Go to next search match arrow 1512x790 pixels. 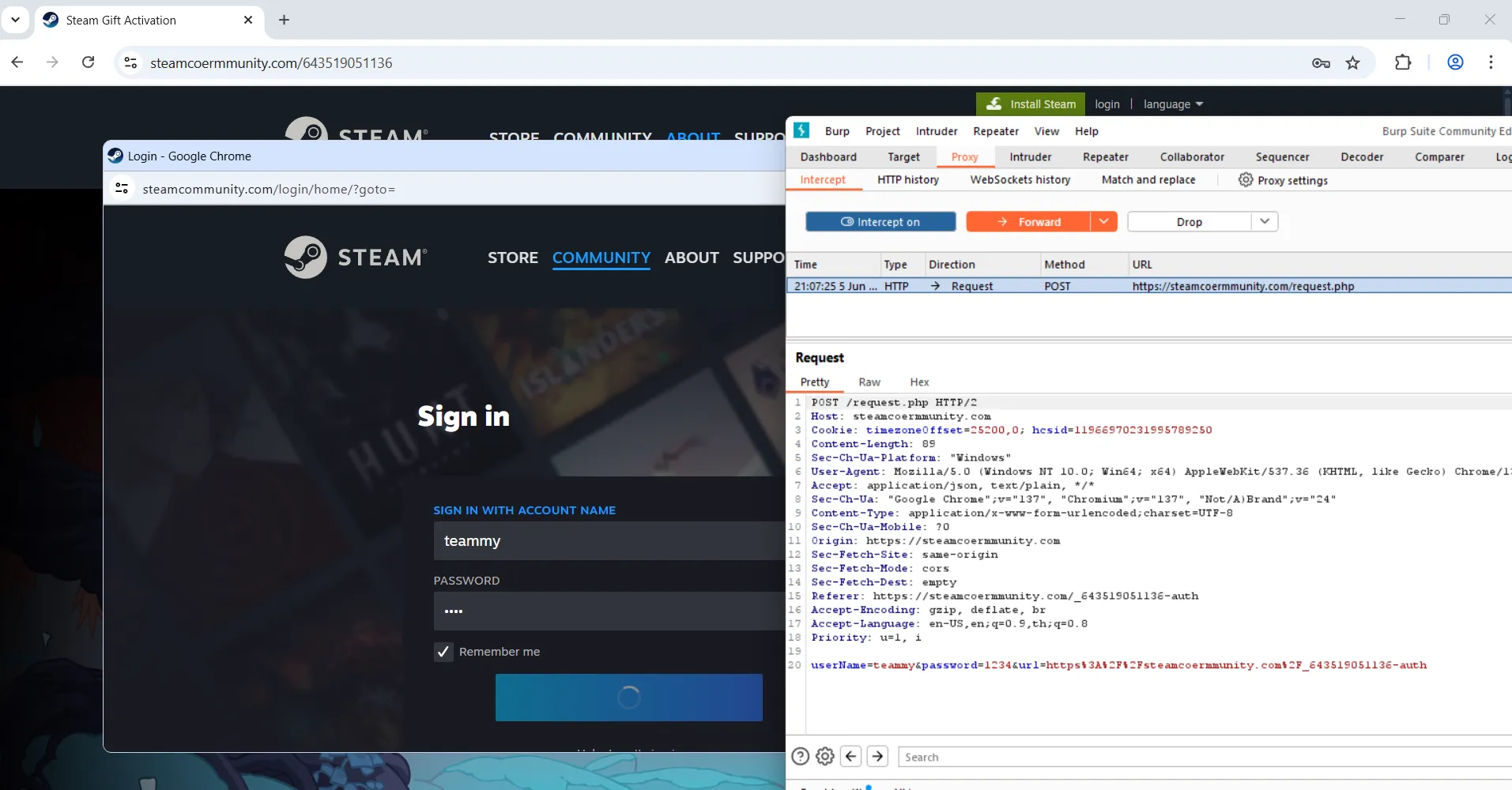(878, 757)
